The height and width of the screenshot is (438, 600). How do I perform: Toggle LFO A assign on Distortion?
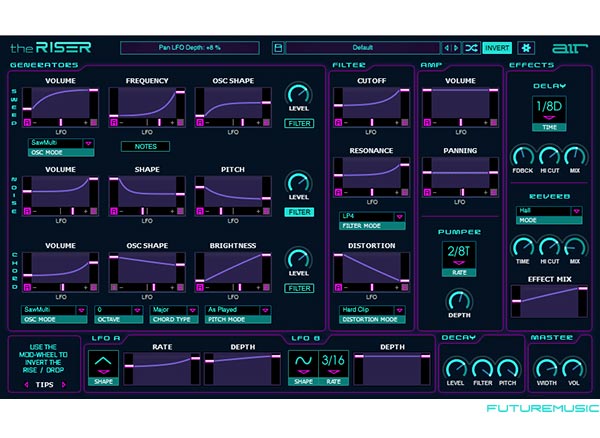coord(338,287)
